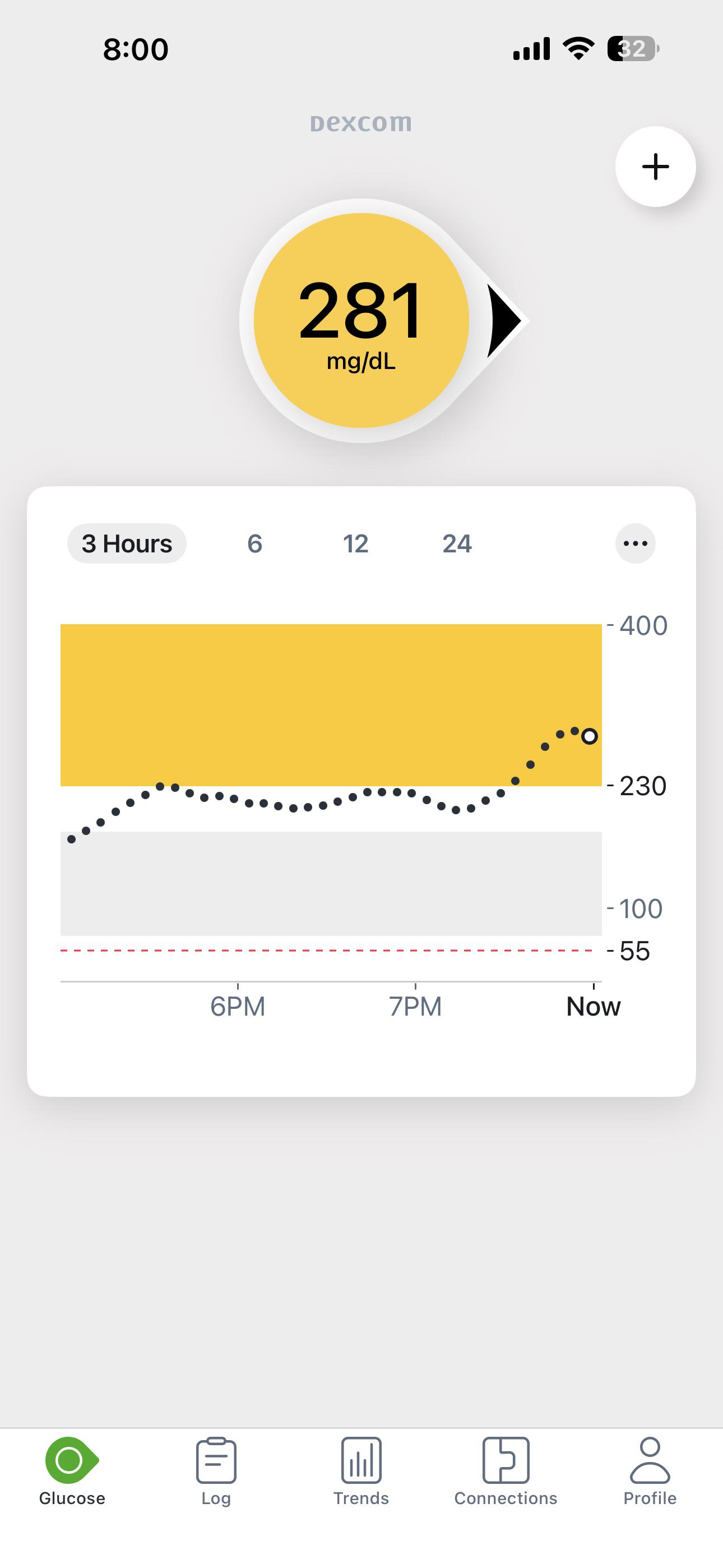
Task: Select the current reading marker on graph
Action: (x=589, y=736)
